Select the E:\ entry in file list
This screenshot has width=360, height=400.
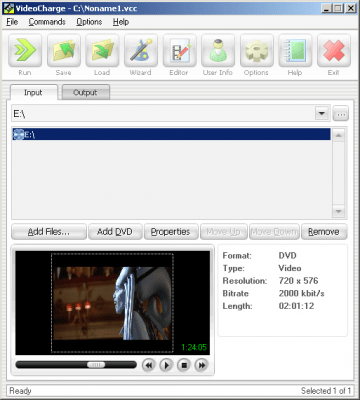[x=171, y=134]
